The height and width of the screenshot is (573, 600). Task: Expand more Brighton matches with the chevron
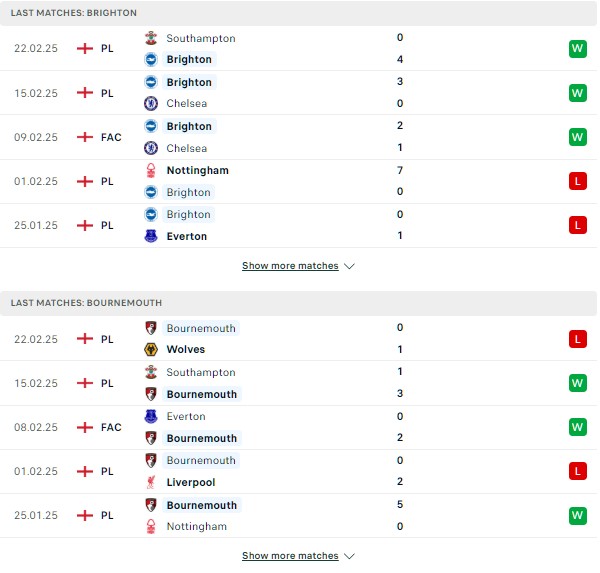coord(349,266)
